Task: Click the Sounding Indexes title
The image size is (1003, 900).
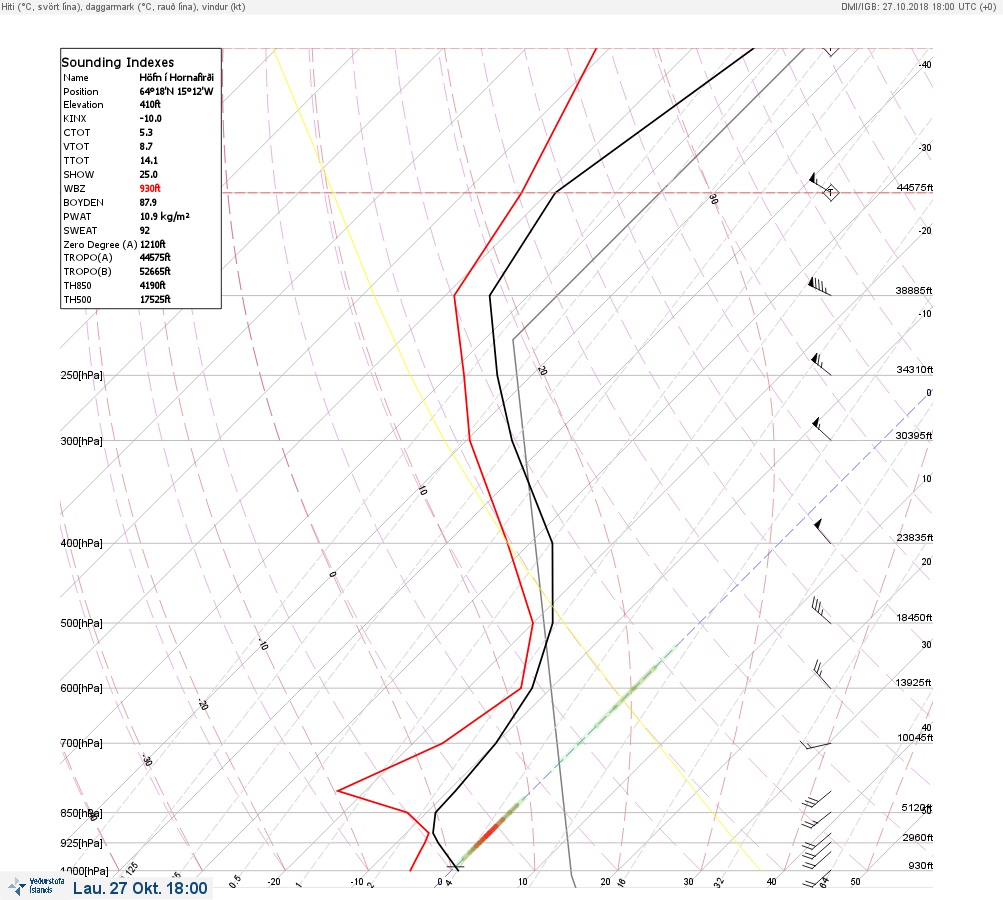Action: pos(118,62)
